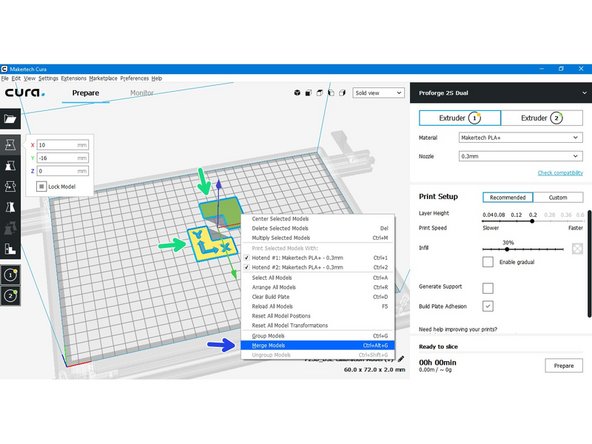Switch camera to right side view icon
This screenshot has width=592, height=444.
(x=342, y=93)
